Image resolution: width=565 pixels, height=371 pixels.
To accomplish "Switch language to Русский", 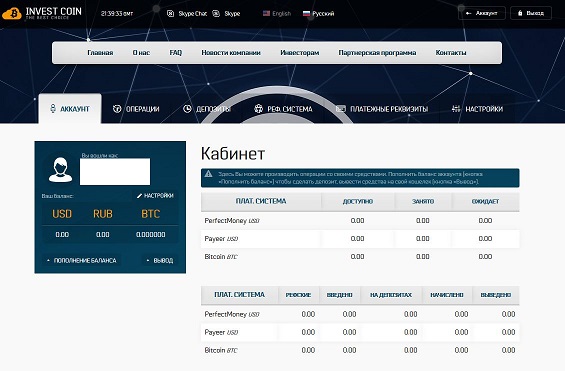I will [x=319, y=14].
